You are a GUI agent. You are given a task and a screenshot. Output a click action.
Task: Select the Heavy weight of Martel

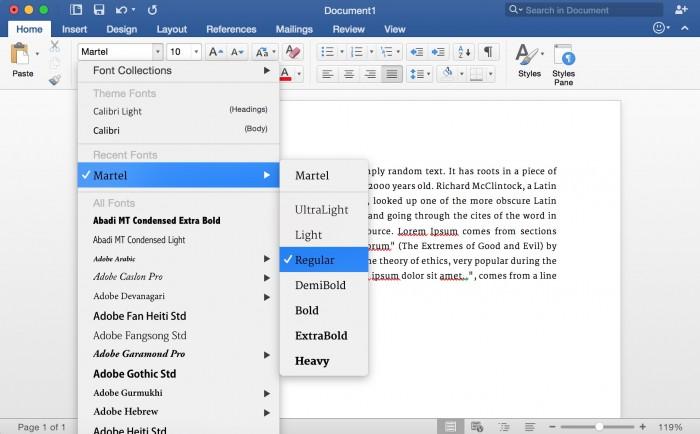pyautogui.click(x=324, y=361)
